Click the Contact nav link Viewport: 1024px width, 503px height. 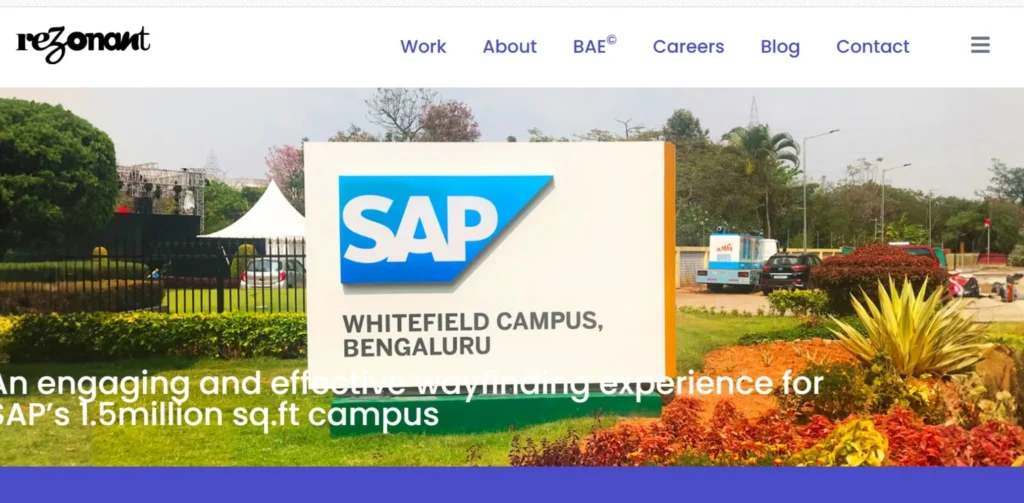(x=872, y=46)
